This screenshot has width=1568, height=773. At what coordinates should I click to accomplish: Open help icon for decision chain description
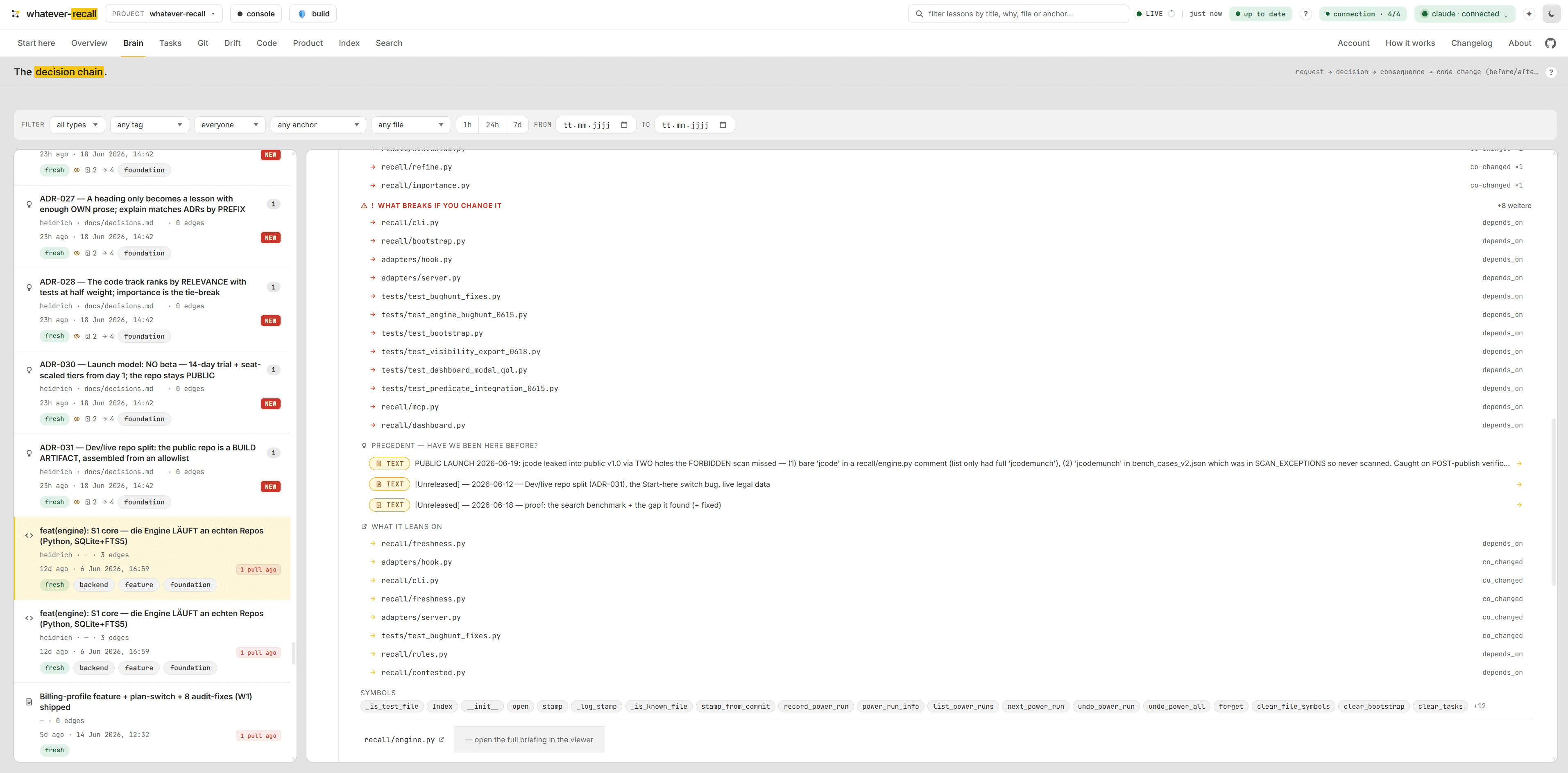pyautogui.click(x=1550, y=72)
